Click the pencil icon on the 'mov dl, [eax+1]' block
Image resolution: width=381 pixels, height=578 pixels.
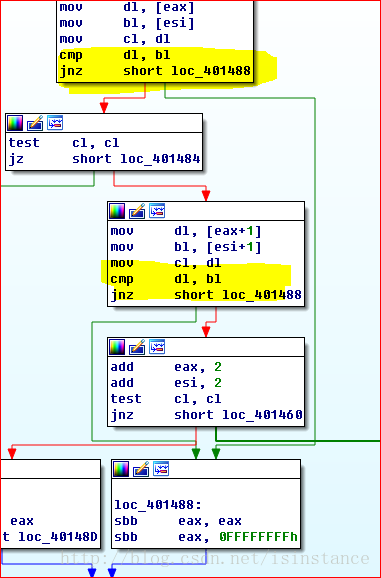137,211
